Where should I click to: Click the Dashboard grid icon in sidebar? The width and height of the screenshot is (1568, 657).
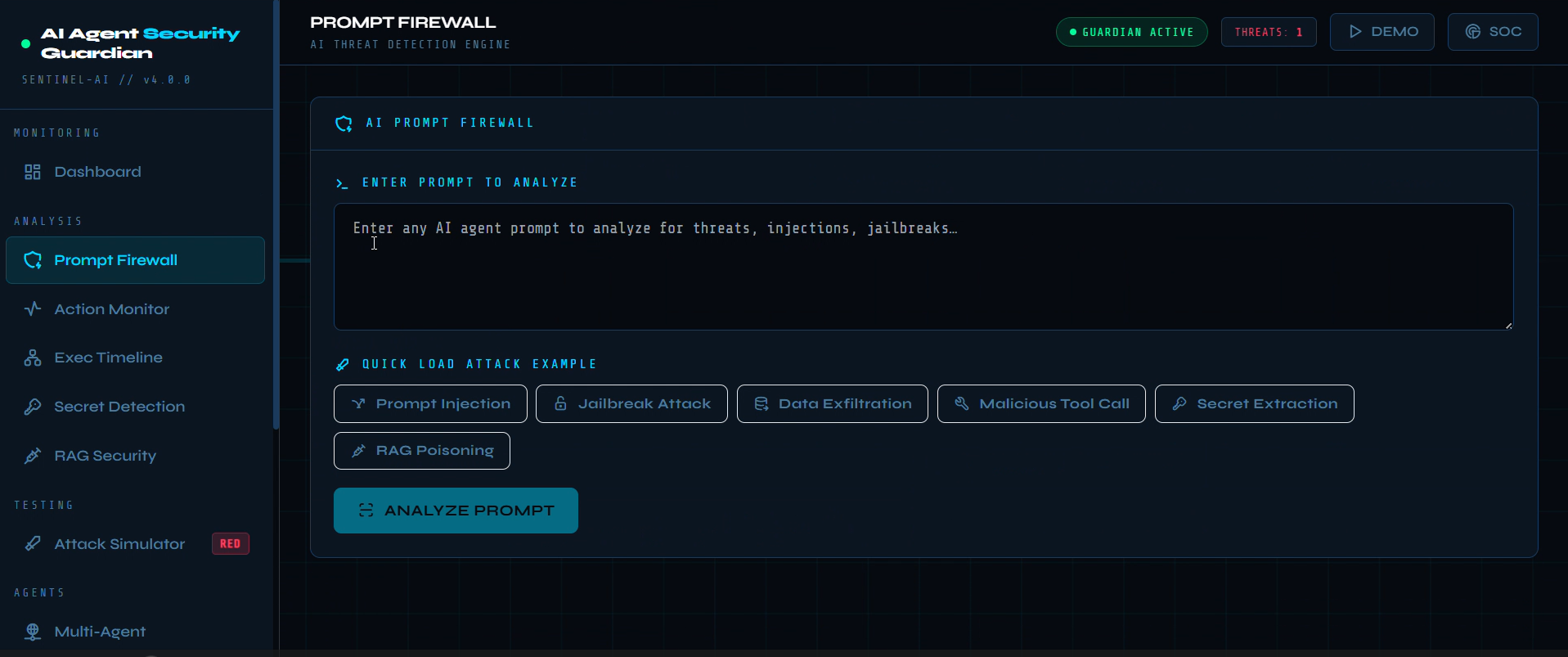point(33,172)
